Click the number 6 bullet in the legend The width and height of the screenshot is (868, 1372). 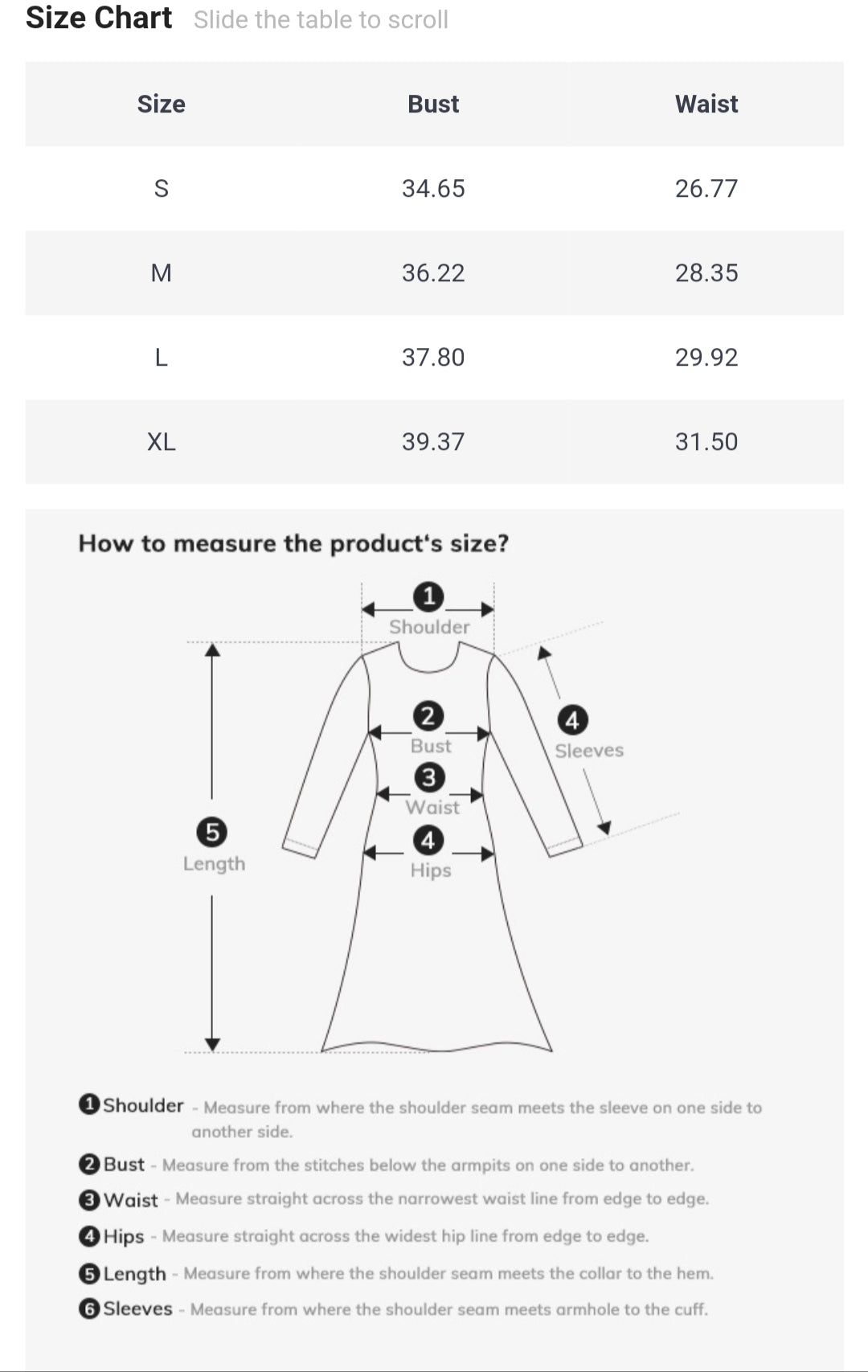(89, 1309)
